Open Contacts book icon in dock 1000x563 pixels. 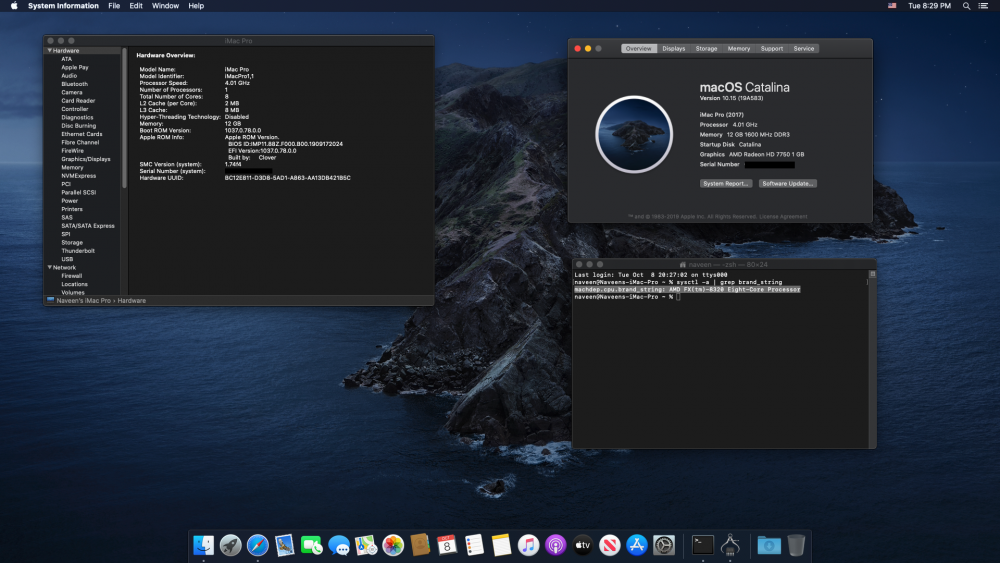420,545
